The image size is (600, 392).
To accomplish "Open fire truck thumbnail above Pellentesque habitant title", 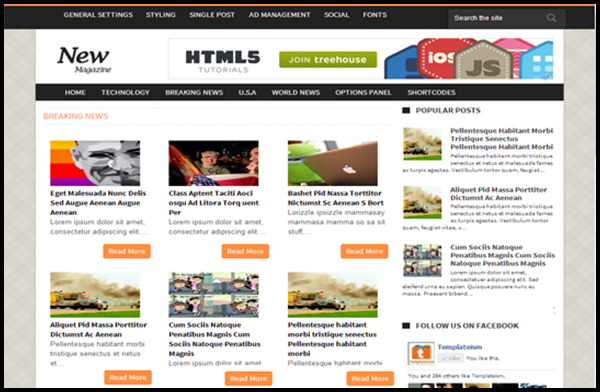I will tap(333, 295).
